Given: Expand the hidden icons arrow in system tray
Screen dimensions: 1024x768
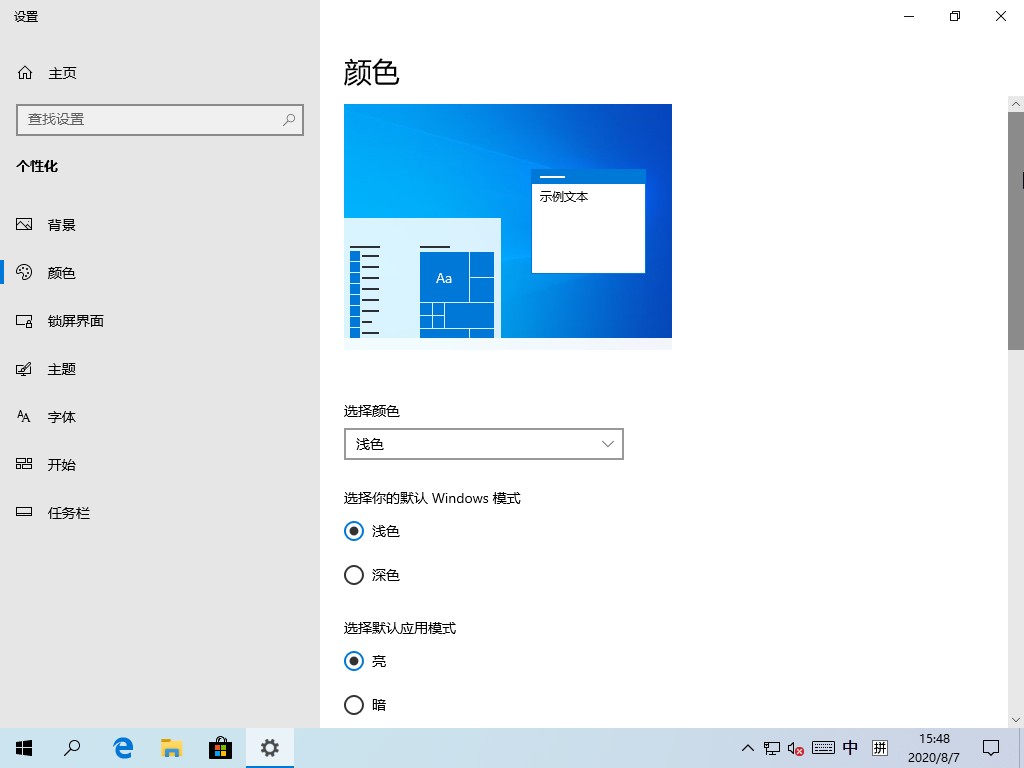Looking at the screenshot, I should [747, 748].
